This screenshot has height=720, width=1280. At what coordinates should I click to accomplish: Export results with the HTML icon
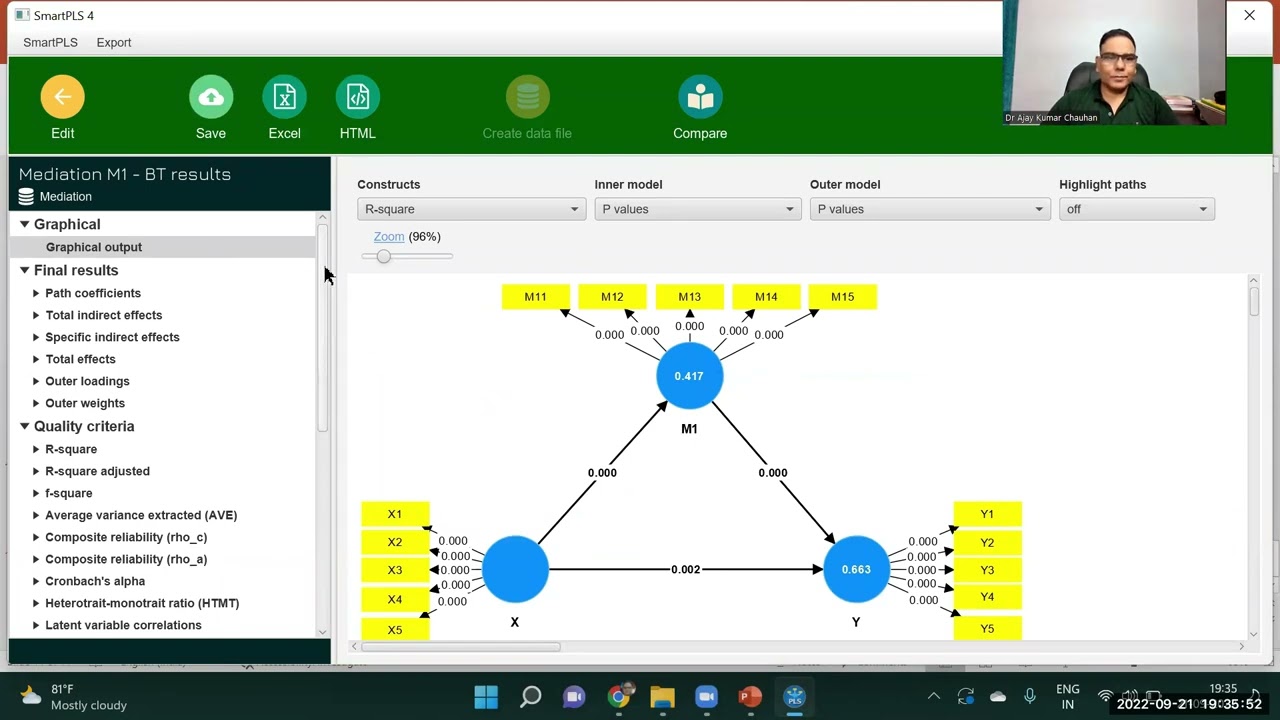coord(358,97)
